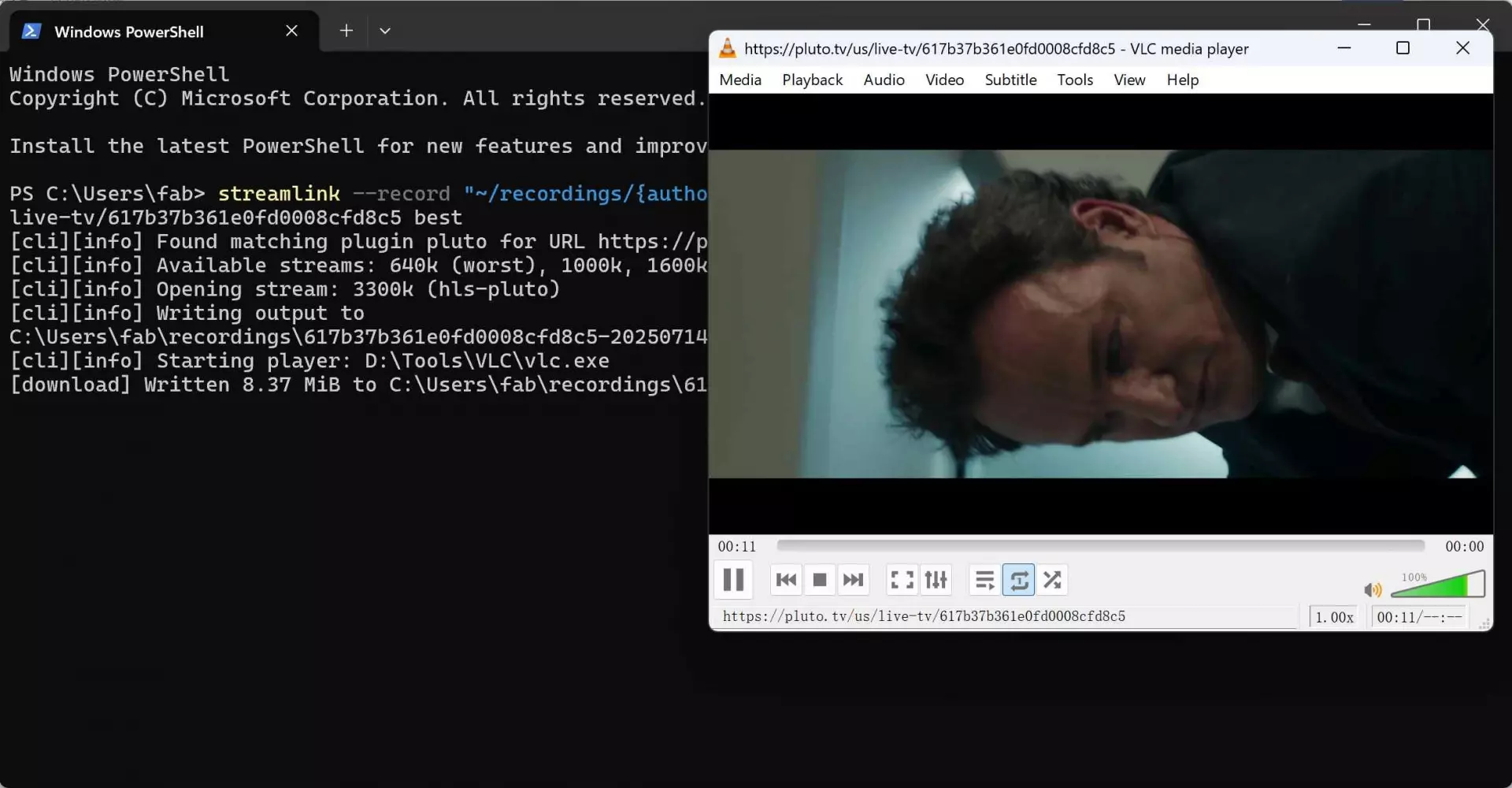Adjust the VLC volume slider

[x=1438, y=585]
